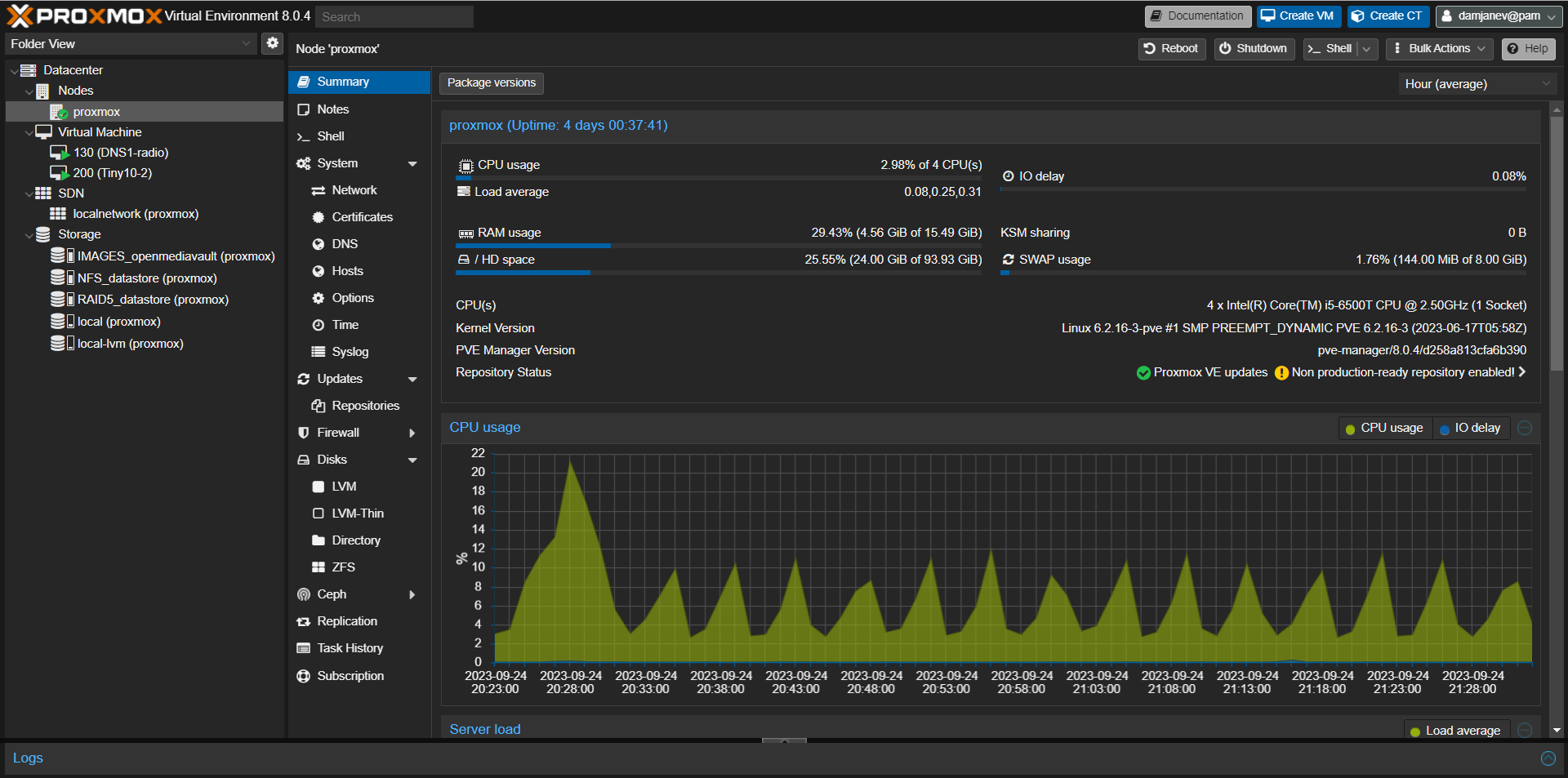Collapse the System submenu arrow

(x=412, y=164)
